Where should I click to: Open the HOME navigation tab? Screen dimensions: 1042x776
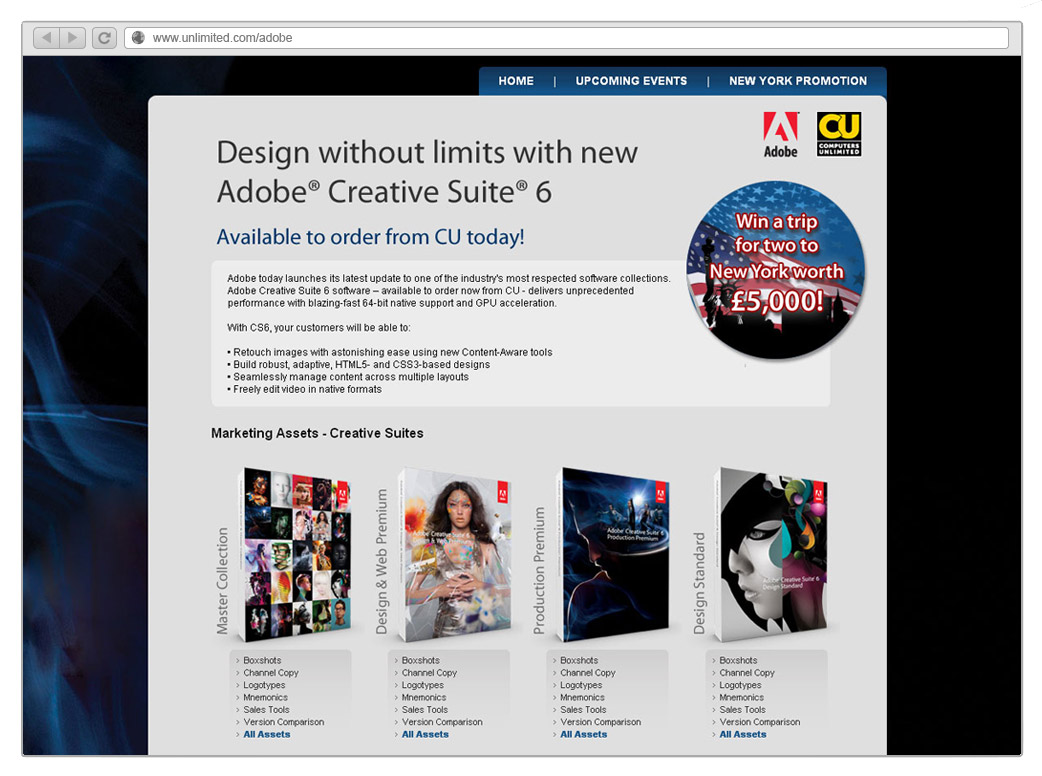point(516,81)
